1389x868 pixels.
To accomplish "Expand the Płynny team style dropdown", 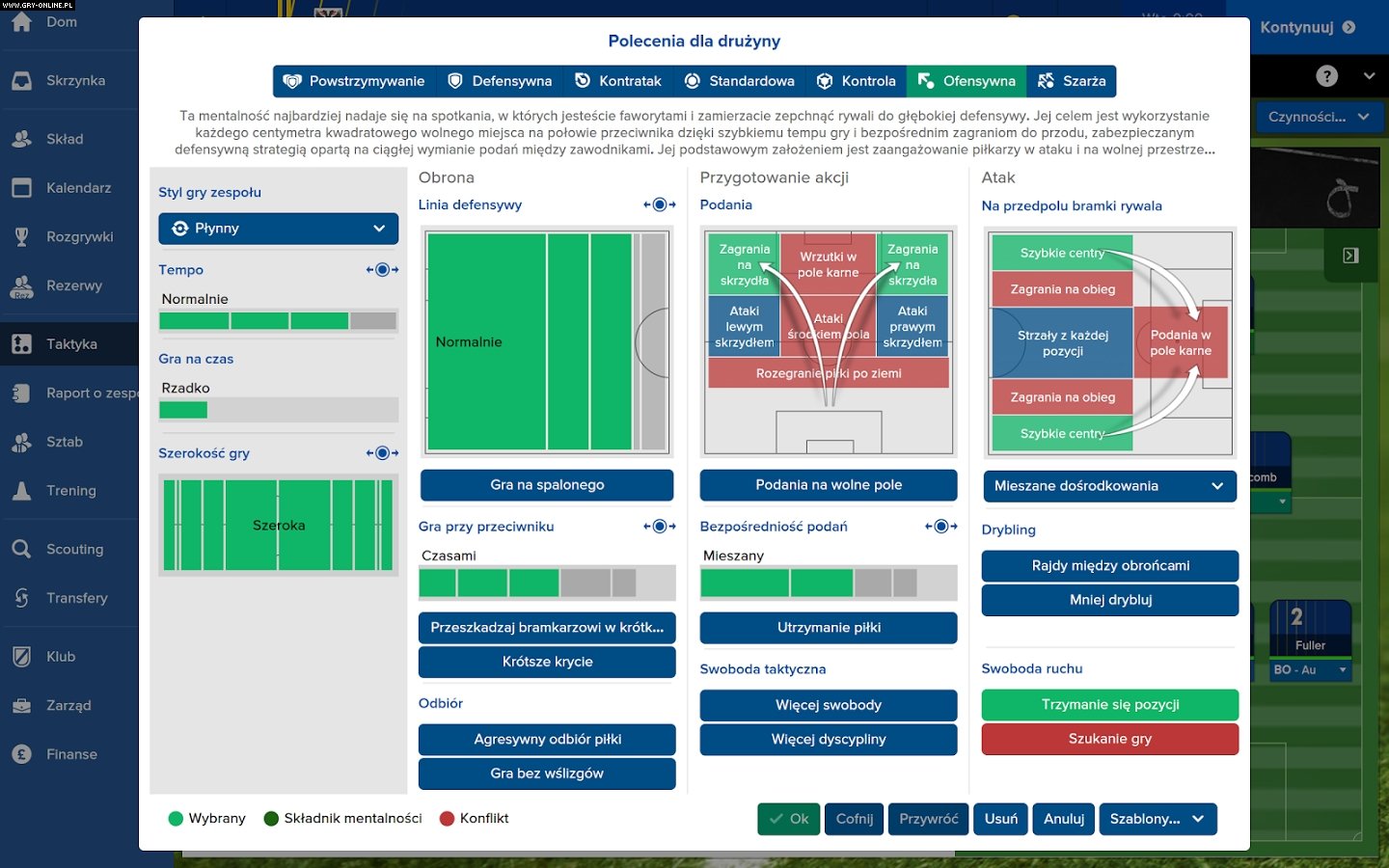I will [278, 229].
